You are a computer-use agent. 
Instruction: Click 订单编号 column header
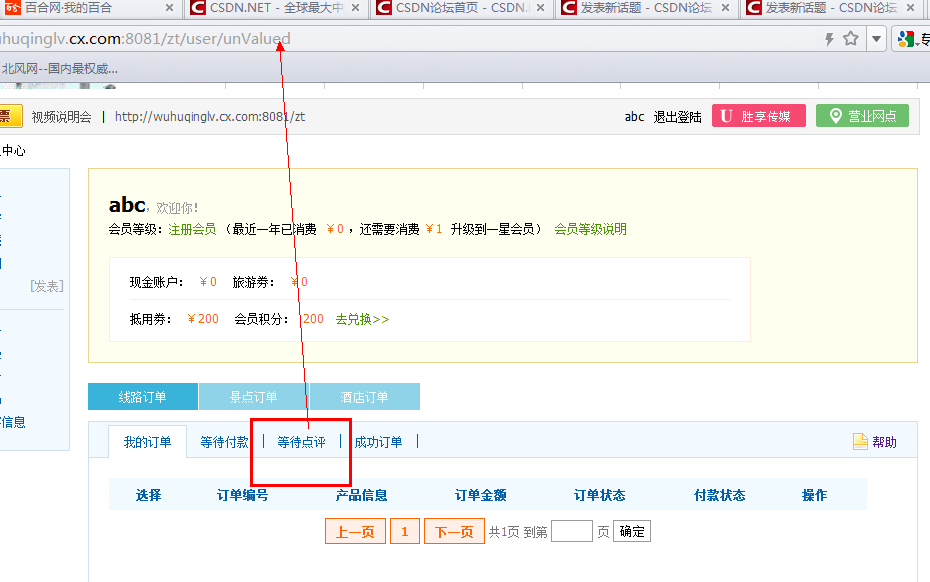(243, 495)
